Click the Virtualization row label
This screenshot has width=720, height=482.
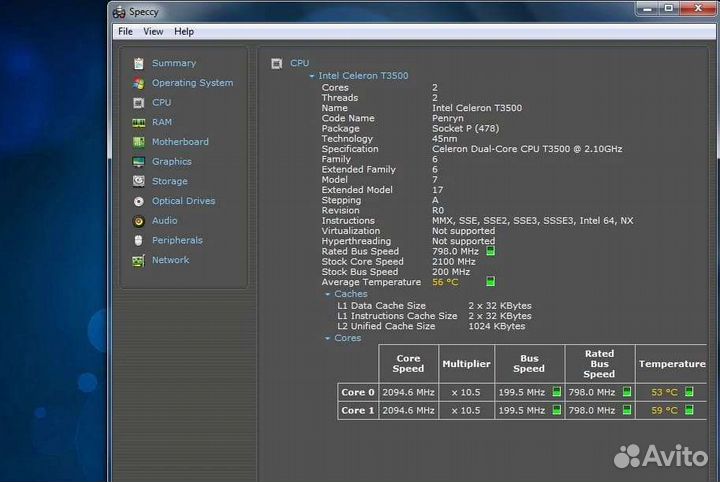click(351, 231)
